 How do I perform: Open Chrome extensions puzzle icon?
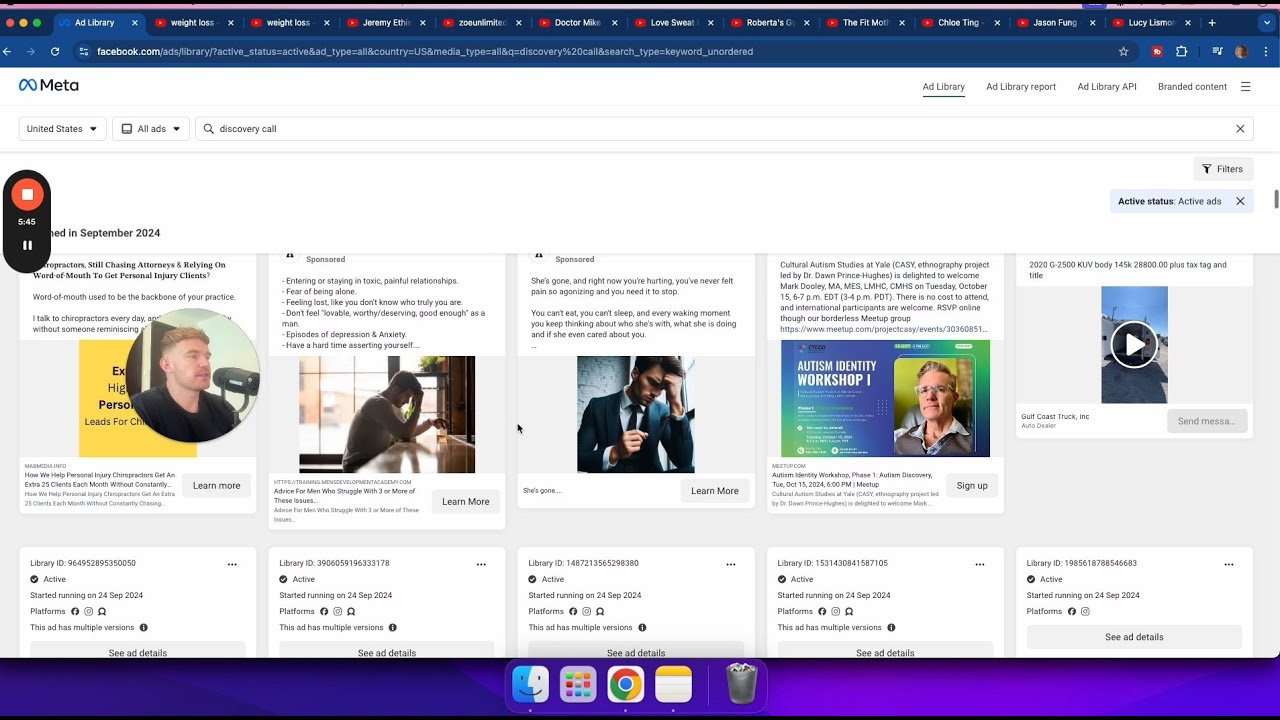click(x=1181, y=51)
